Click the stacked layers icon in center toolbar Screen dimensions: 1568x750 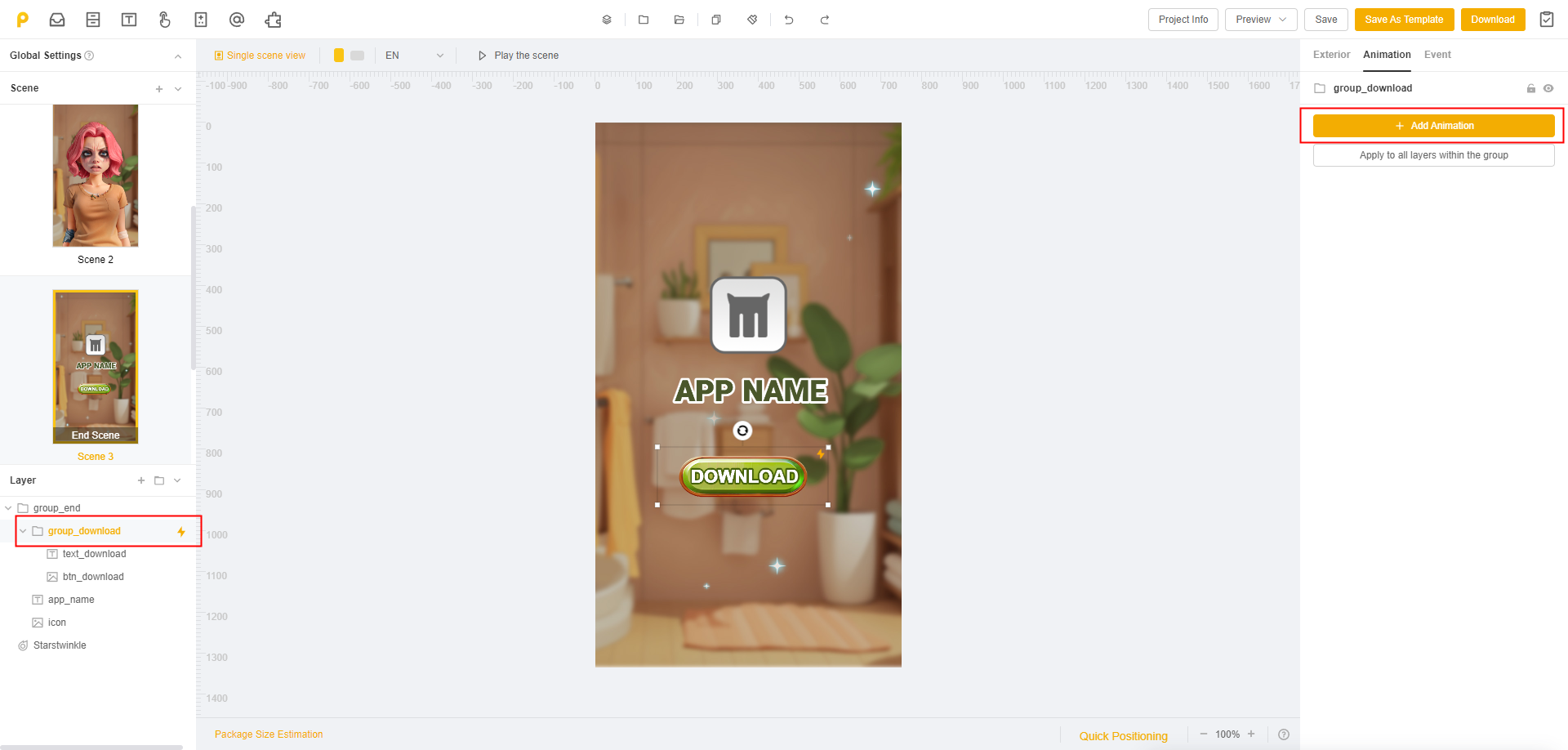coord(607,20)
